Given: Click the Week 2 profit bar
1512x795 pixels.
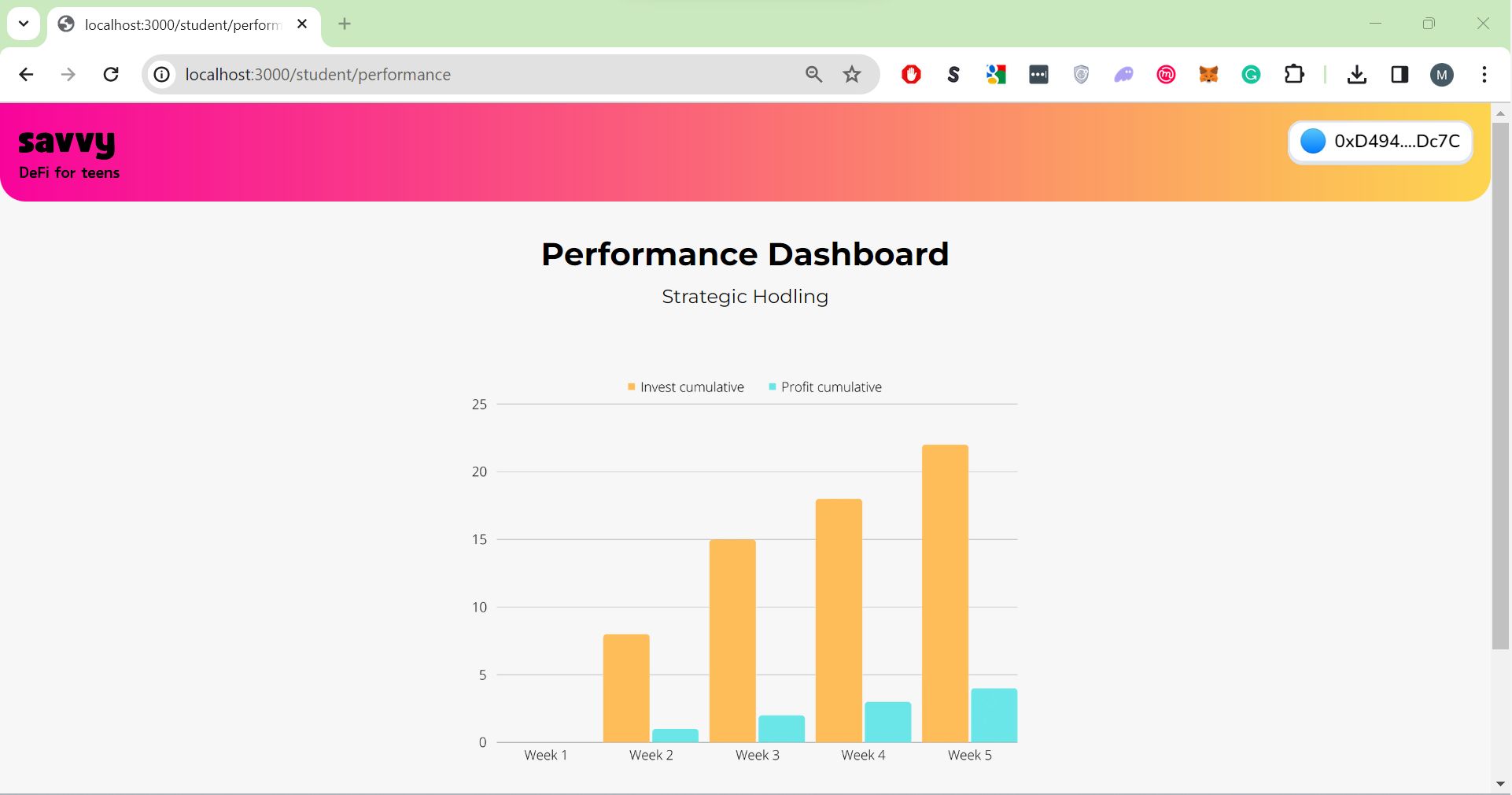Looking at the screenshot, I should (x=675, y=735).
